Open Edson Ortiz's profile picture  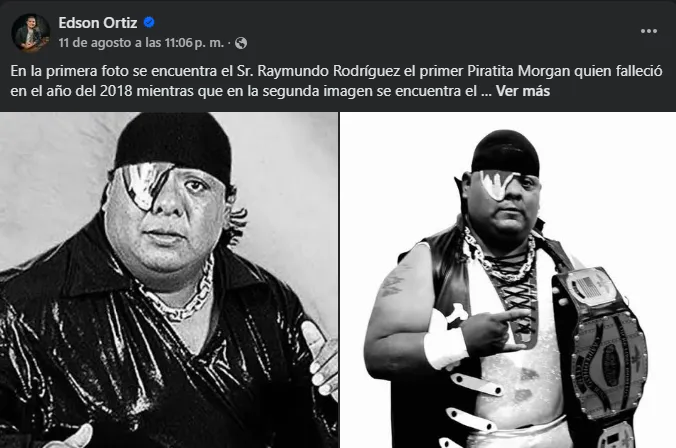tap(31, 32)
